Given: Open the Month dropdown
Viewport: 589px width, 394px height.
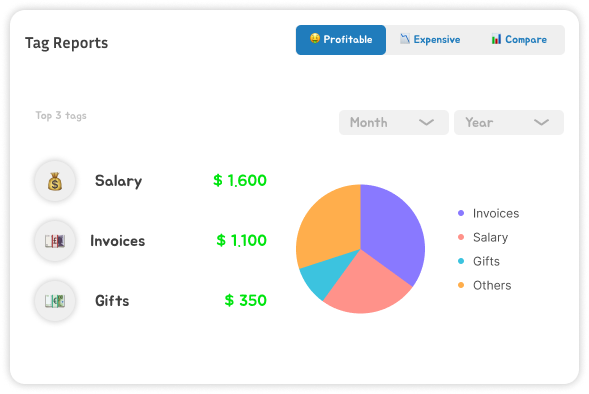Looking at the screenshot, I should click(x=394, y=122).
